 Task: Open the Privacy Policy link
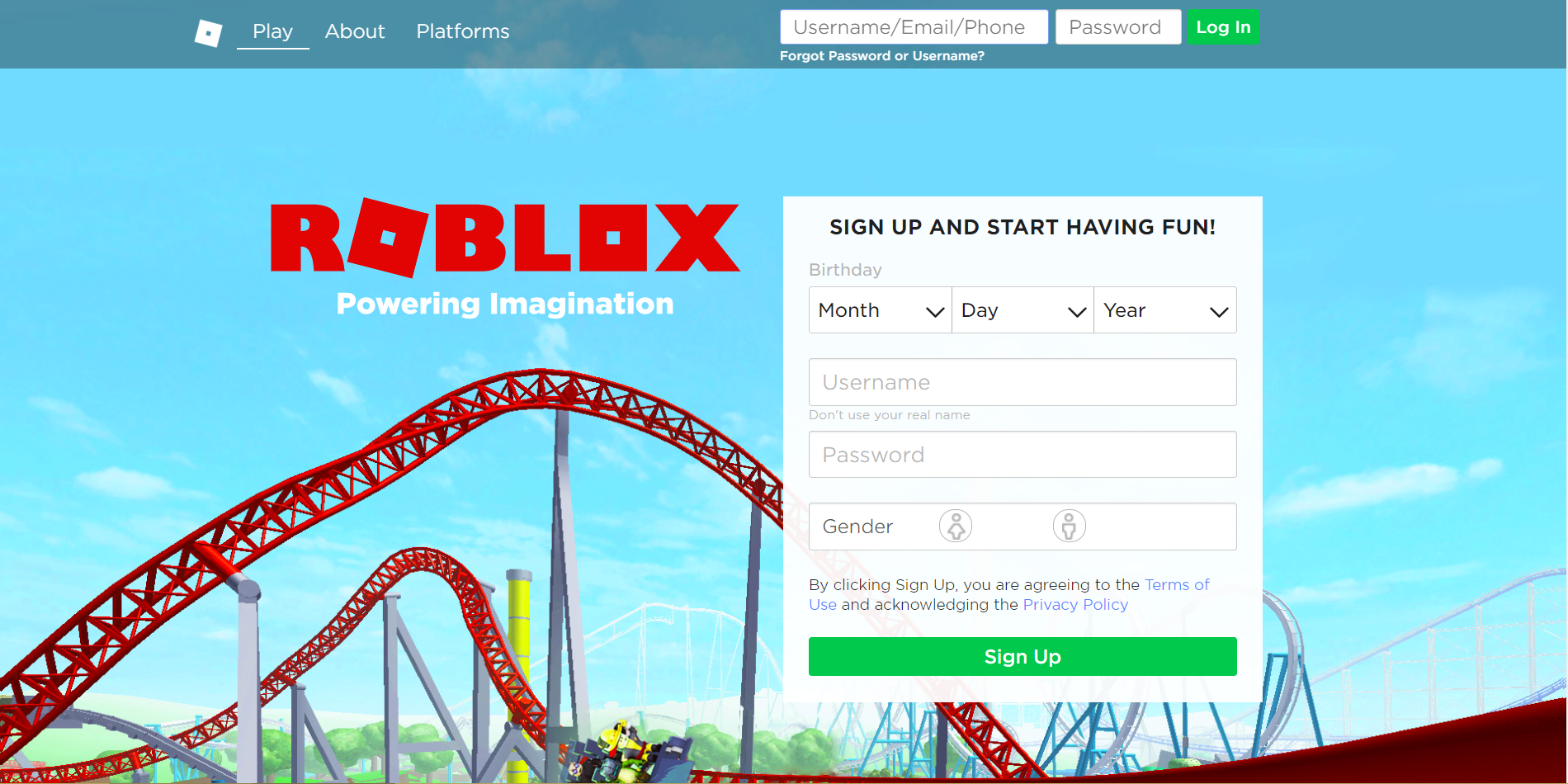pyautogui.click(x=1075, y=605)
